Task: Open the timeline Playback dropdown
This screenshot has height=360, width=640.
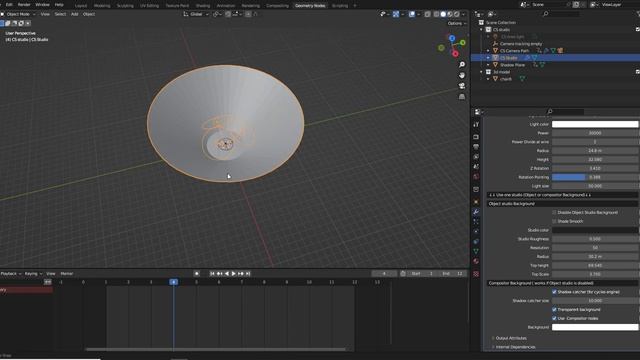Action: tap(10, 273)
